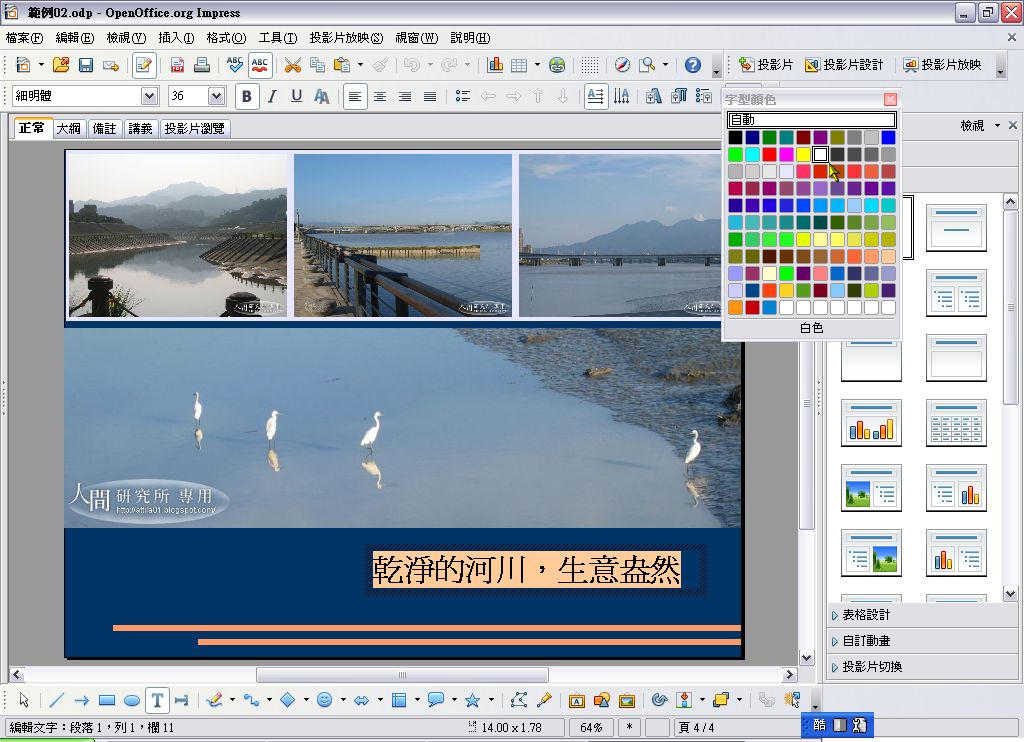The height and width of the screenshot is (742, 1024).
Task: Set left text alignment
Action: (355, 97)
